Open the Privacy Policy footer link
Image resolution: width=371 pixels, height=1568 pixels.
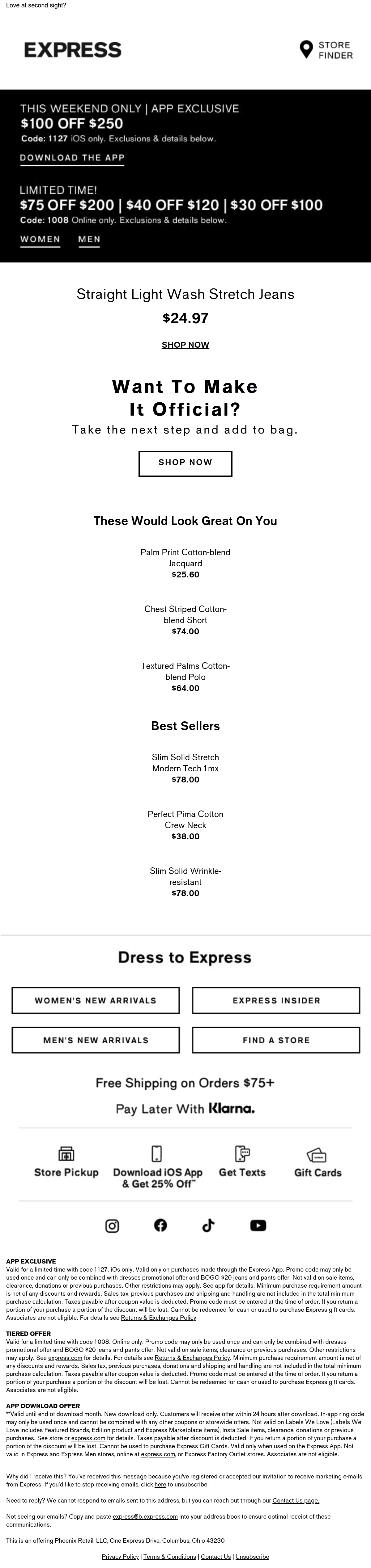coord(120,1557)
